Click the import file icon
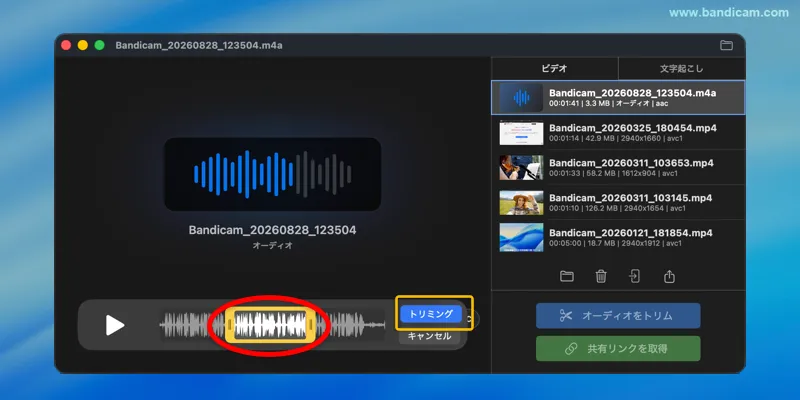 634,277
